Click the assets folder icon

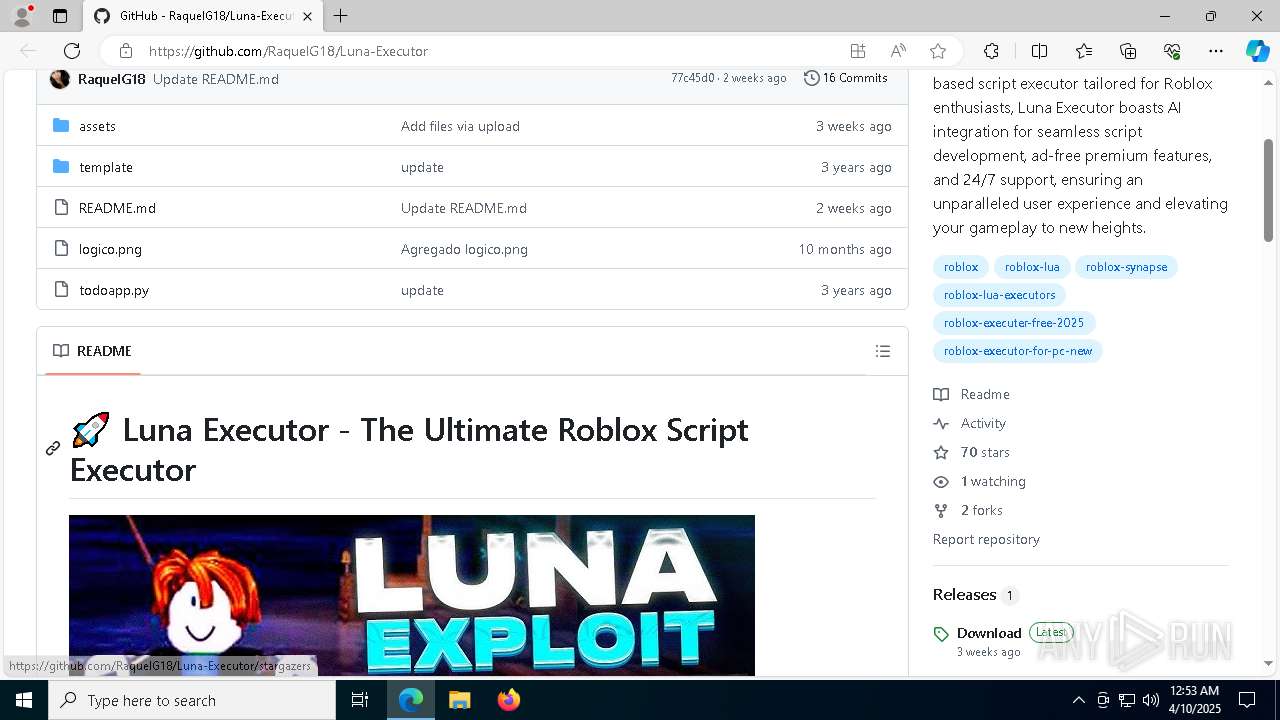pyautogui.click(x=61, y=125)
